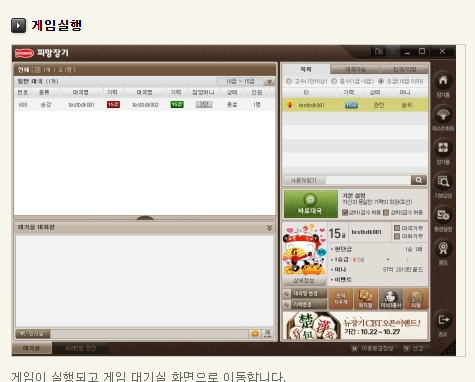
Task: Click the 사용자찾기 search input field
Action: [368, 180]
